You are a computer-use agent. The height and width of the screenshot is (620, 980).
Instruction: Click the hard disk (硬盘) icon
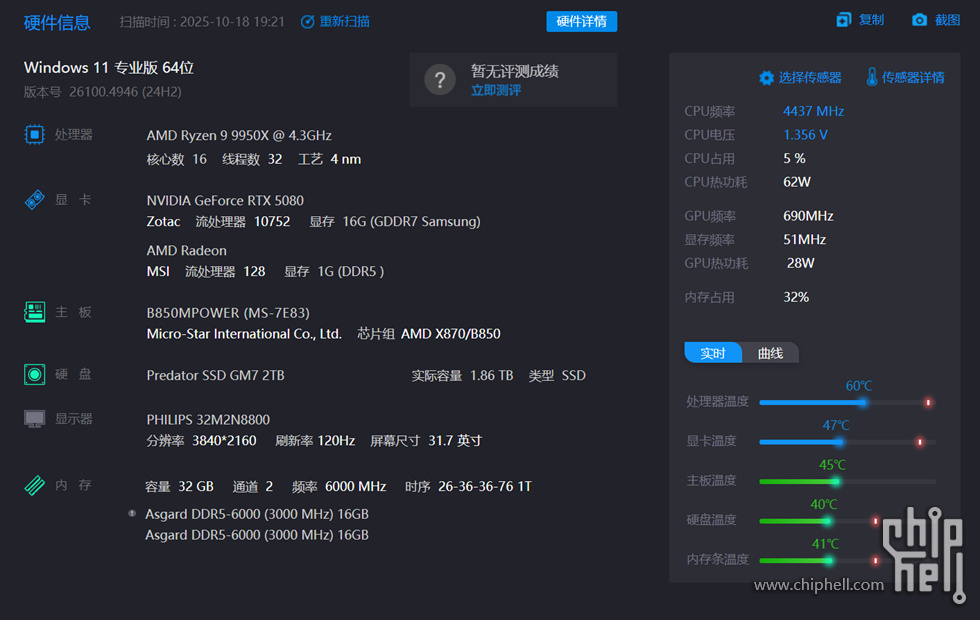pos(35,375)
